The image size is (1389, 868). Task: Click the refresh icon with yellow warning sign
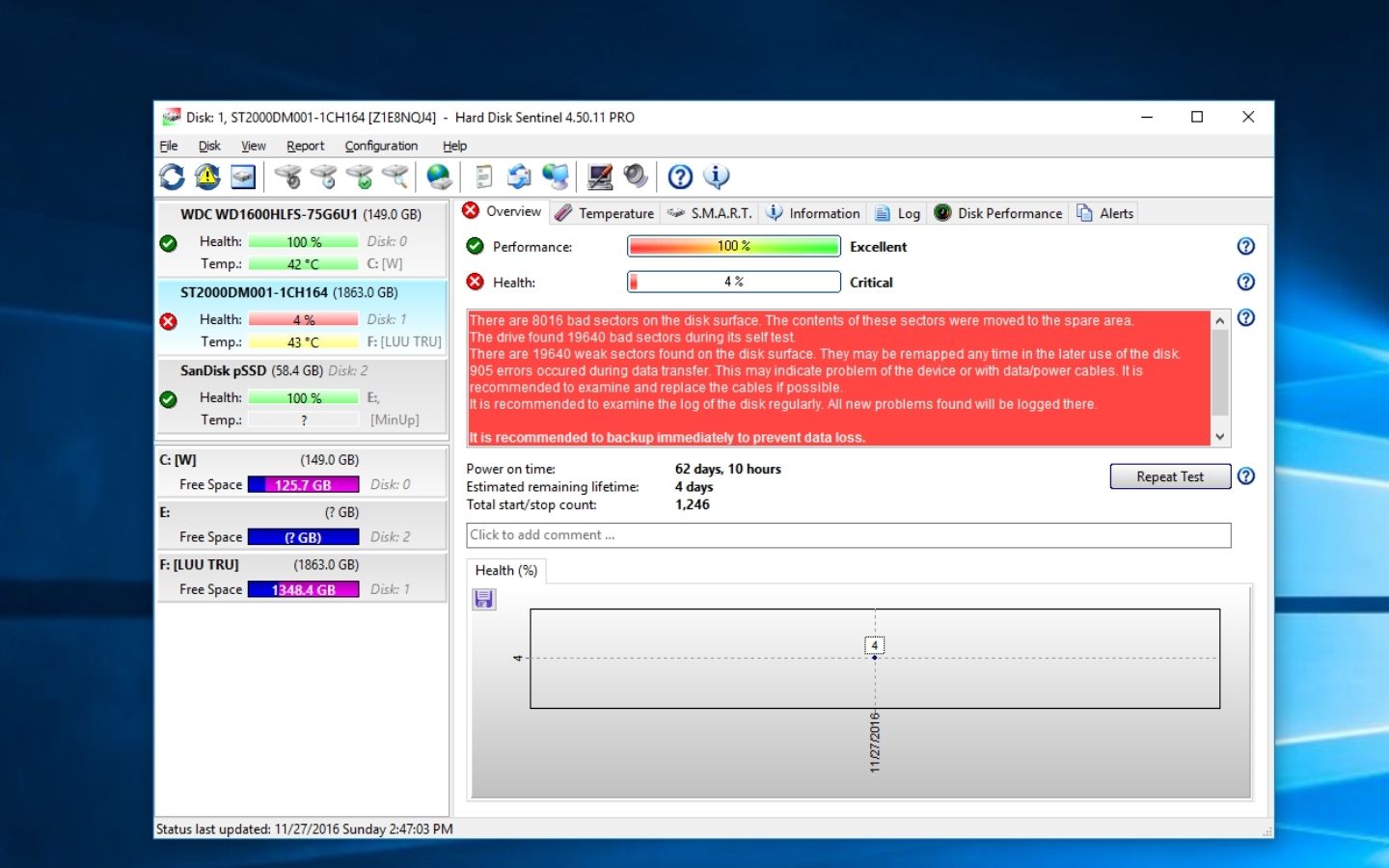click(x=207, y=176)
